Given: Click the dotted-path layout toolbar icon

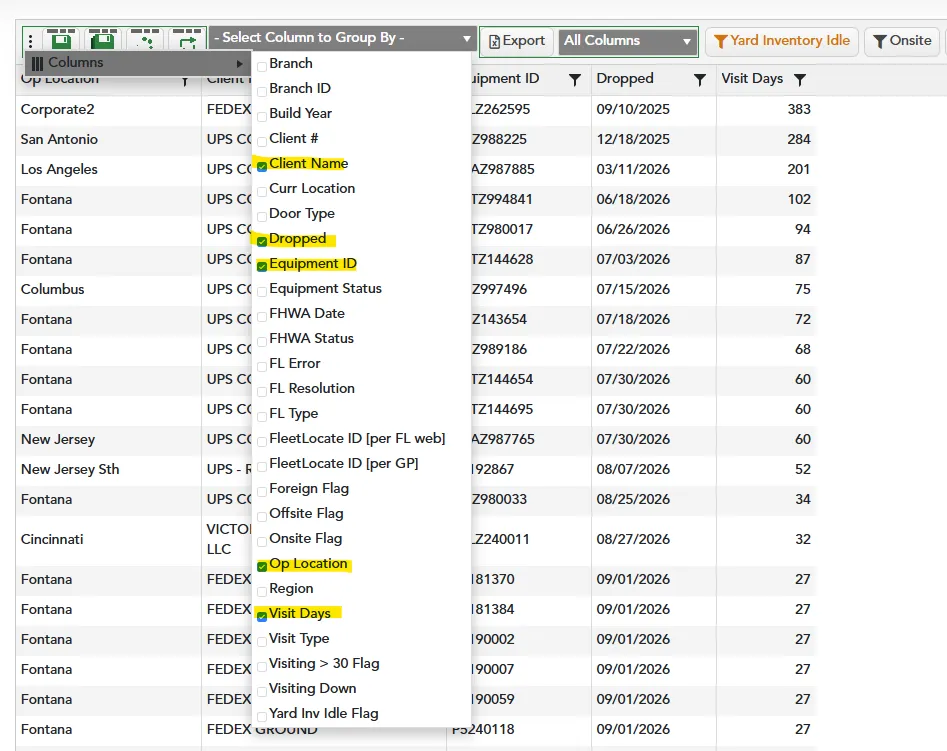Looking at the screenshot, I should 145,39.
